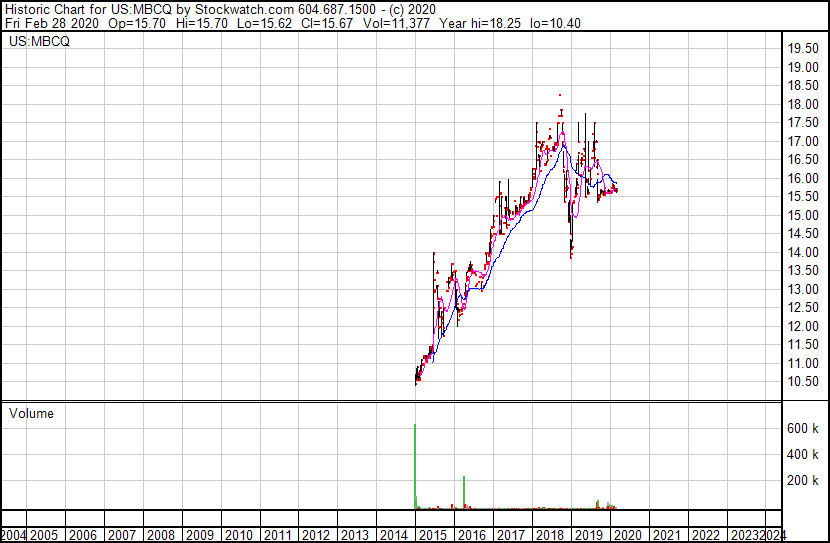Click the Vol=11,377 value in header
The image size is (830, 543).
[403, 23]
